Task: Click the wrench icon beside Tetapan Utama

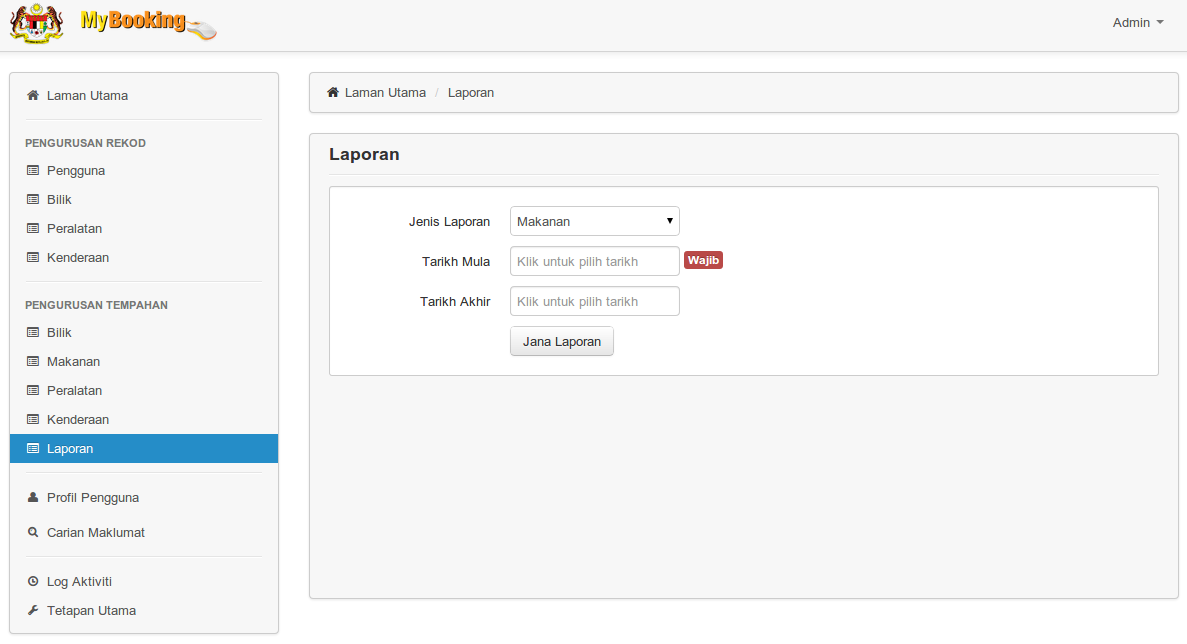Action: (x=33, y=610)
